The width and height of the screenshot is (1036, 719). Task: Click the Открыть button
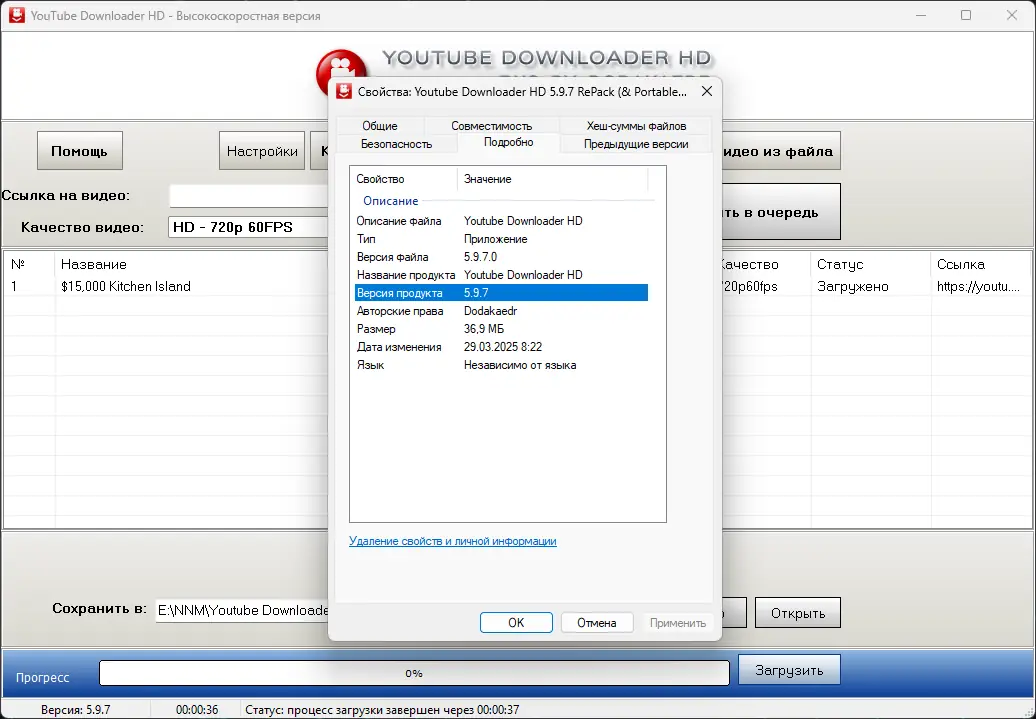[x=797, y=611]
